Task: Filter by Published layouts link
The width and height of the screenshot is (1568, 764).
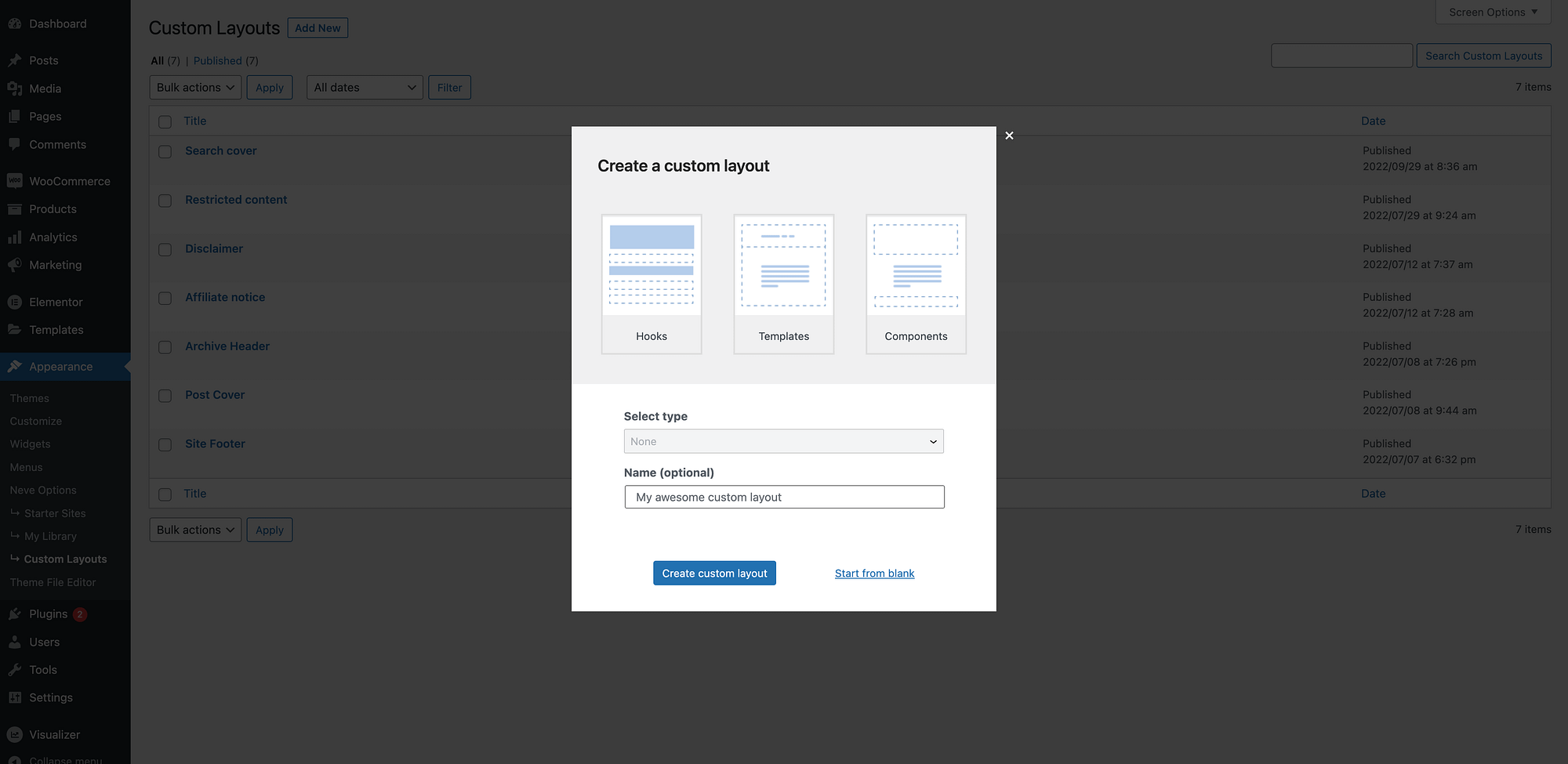Action: pos(217,60)
